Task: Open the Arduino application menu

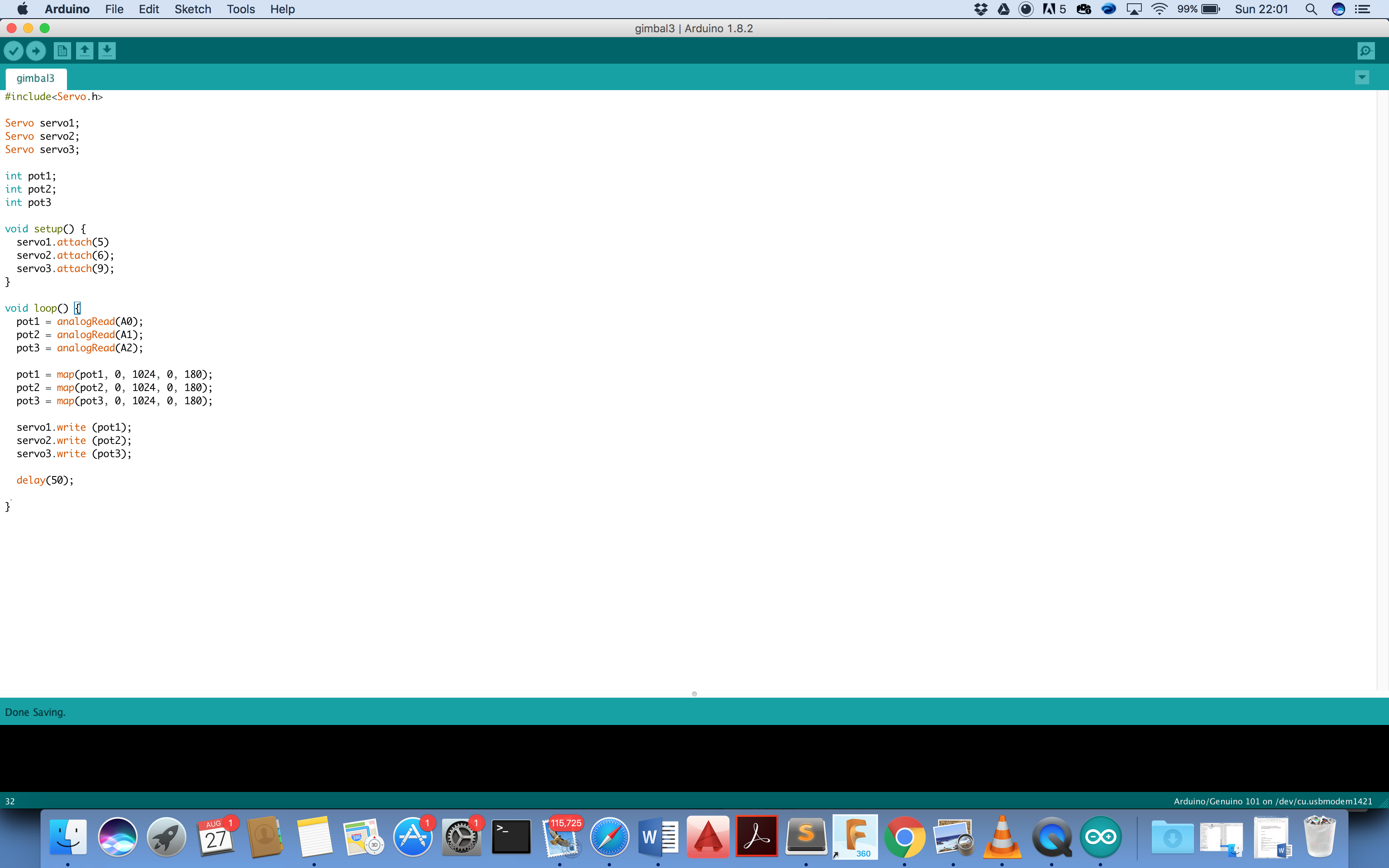Action: pos(67,9)
